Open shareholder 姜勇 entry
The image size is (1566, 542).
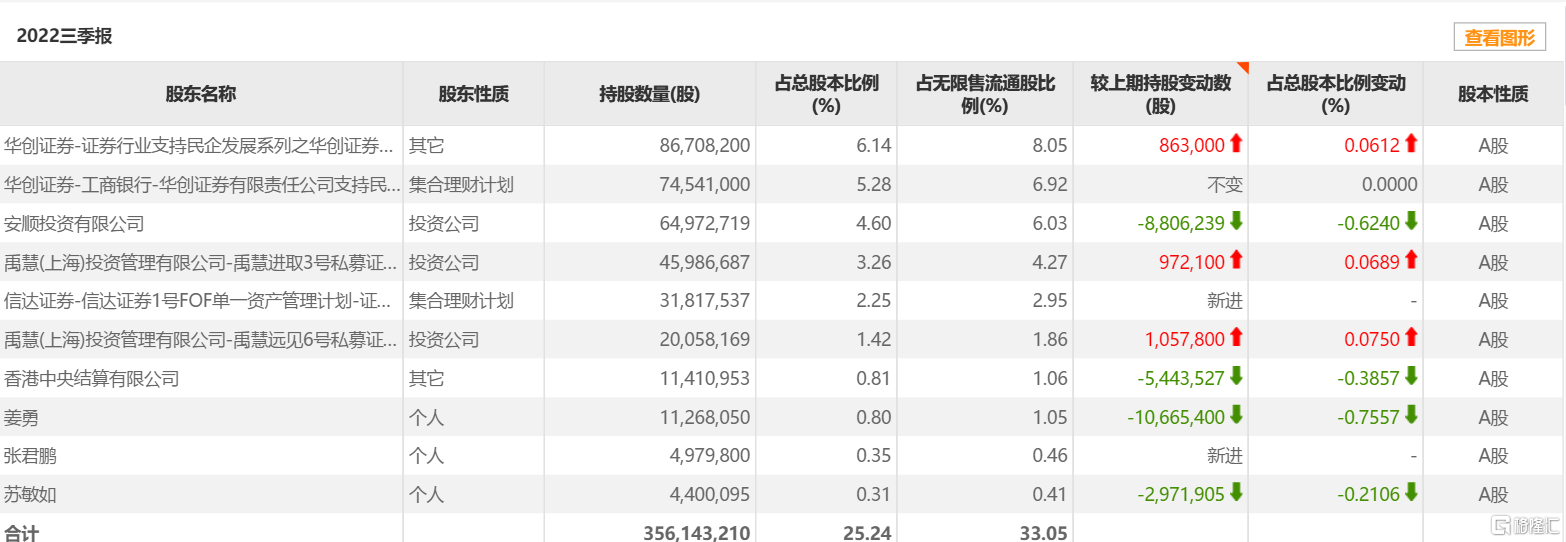point(22,418)
